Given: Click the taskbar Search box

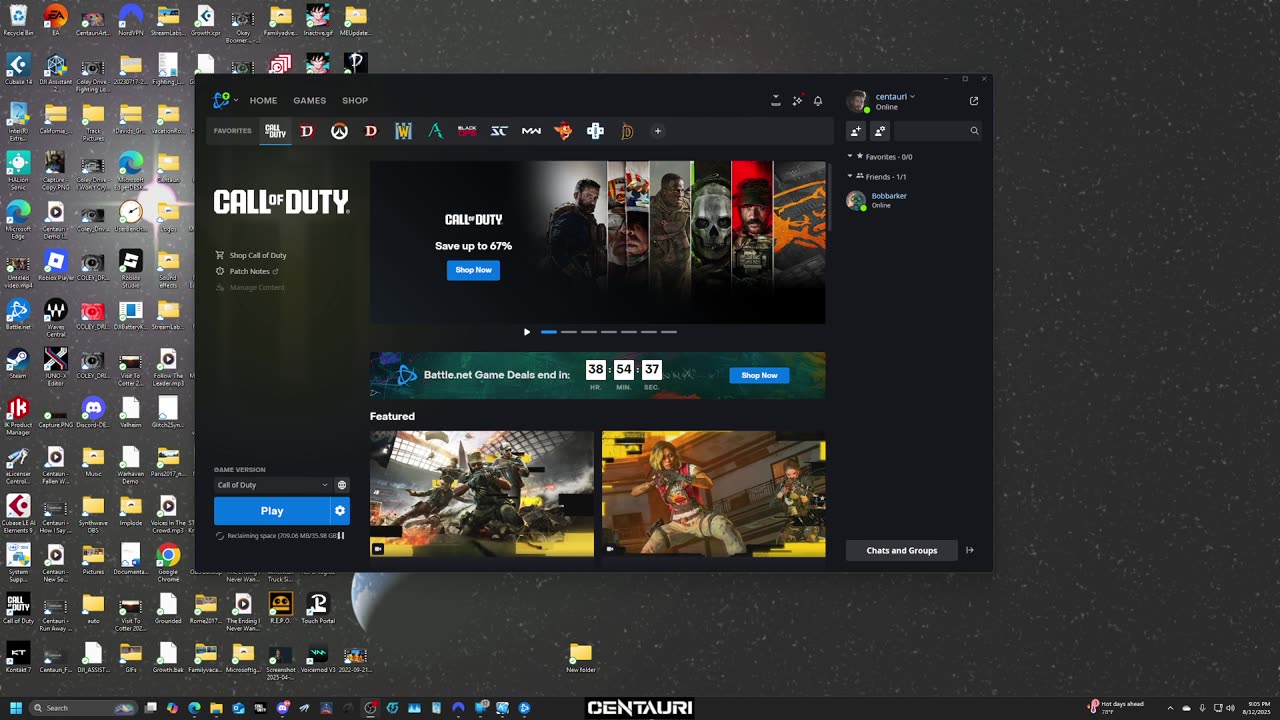Looking at the screenshot, I should tap(82, 708).
